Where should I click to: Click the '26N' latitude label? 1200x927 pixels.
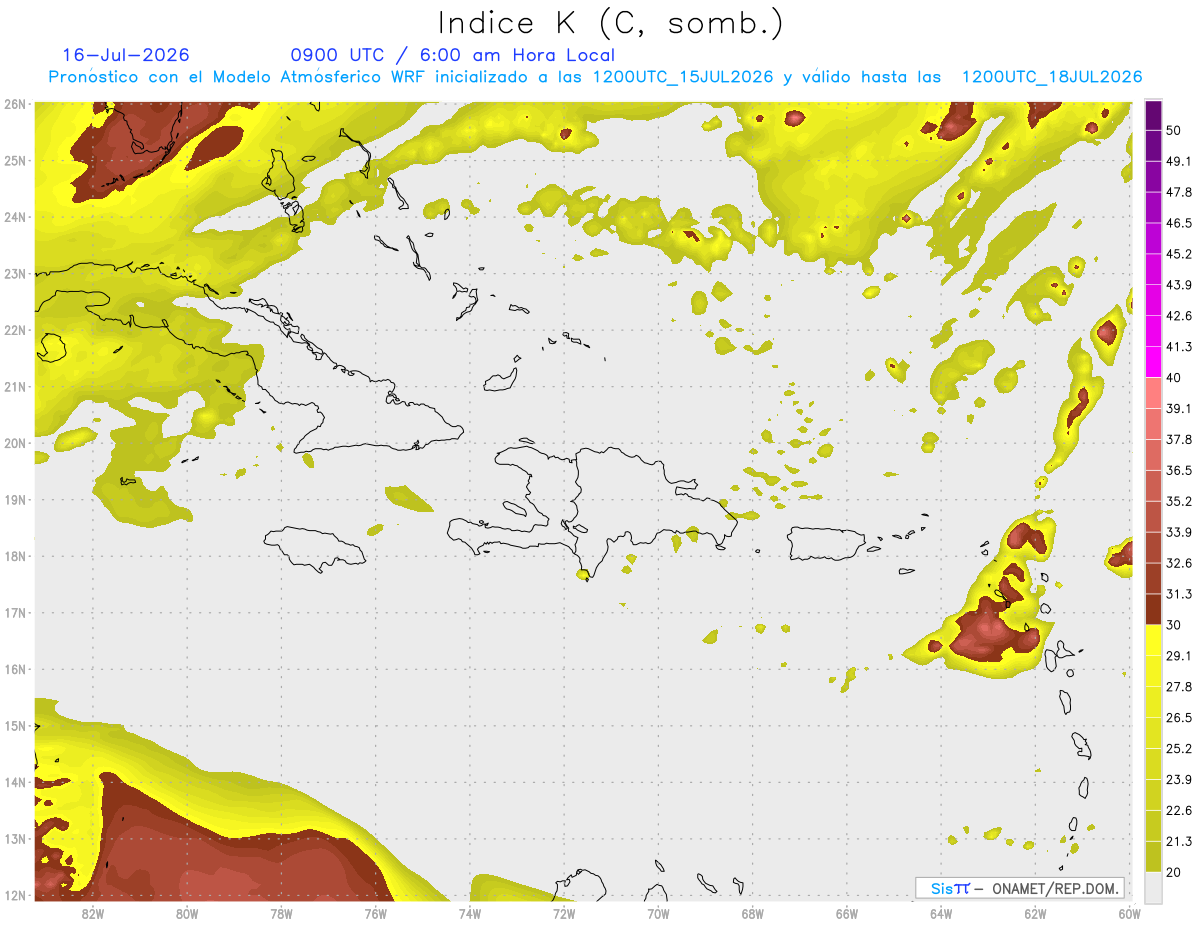(x=14, y=104)
